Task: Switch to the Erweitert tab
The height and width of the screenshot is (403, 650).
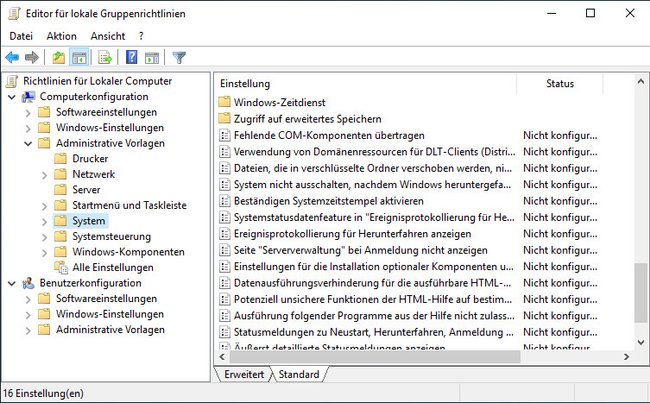Action: point(244,374)
